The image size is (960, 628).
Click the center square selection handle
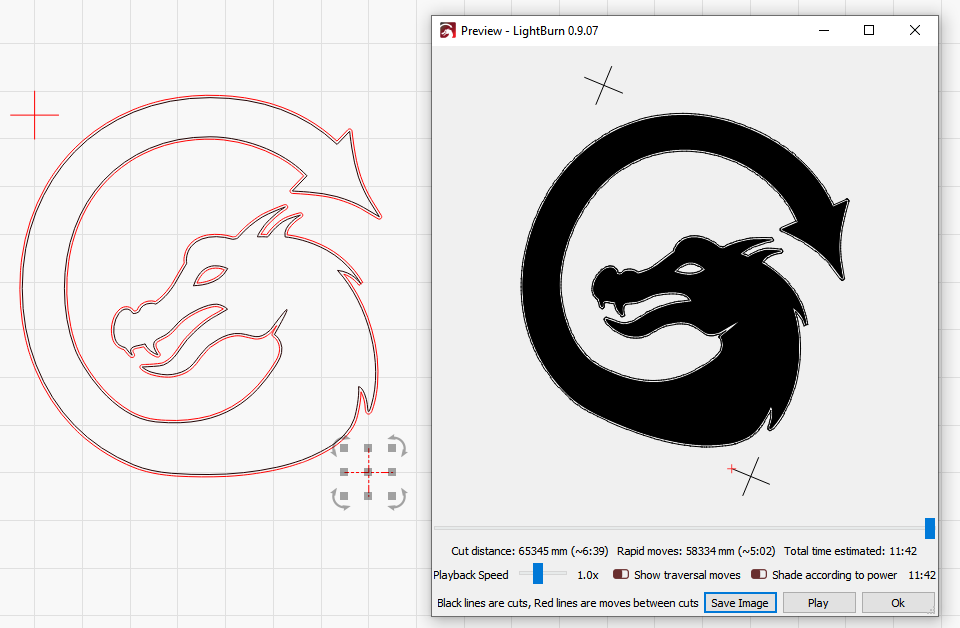point(368,471)
